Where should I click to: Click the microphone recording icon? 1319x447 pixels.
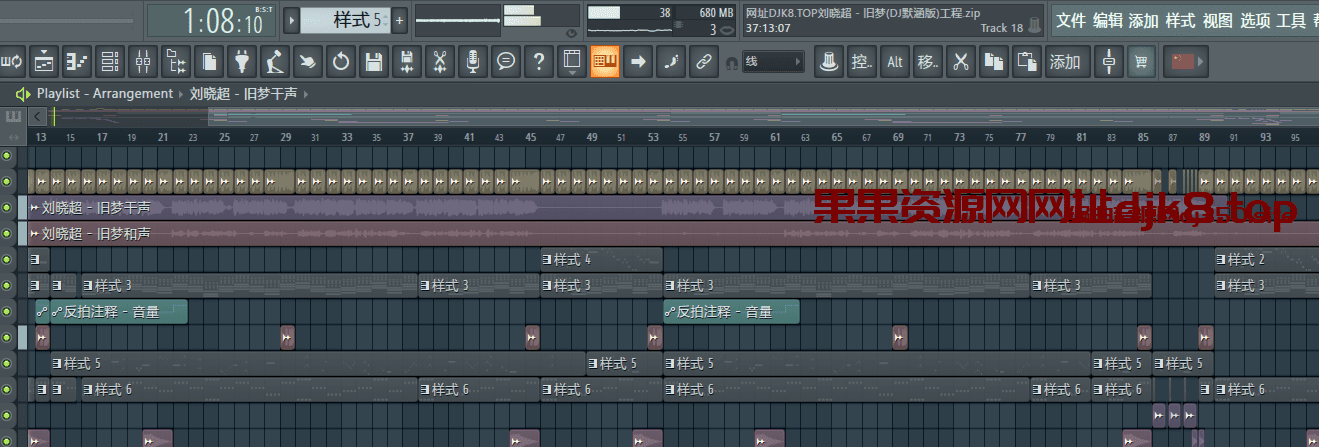(473, 62)
